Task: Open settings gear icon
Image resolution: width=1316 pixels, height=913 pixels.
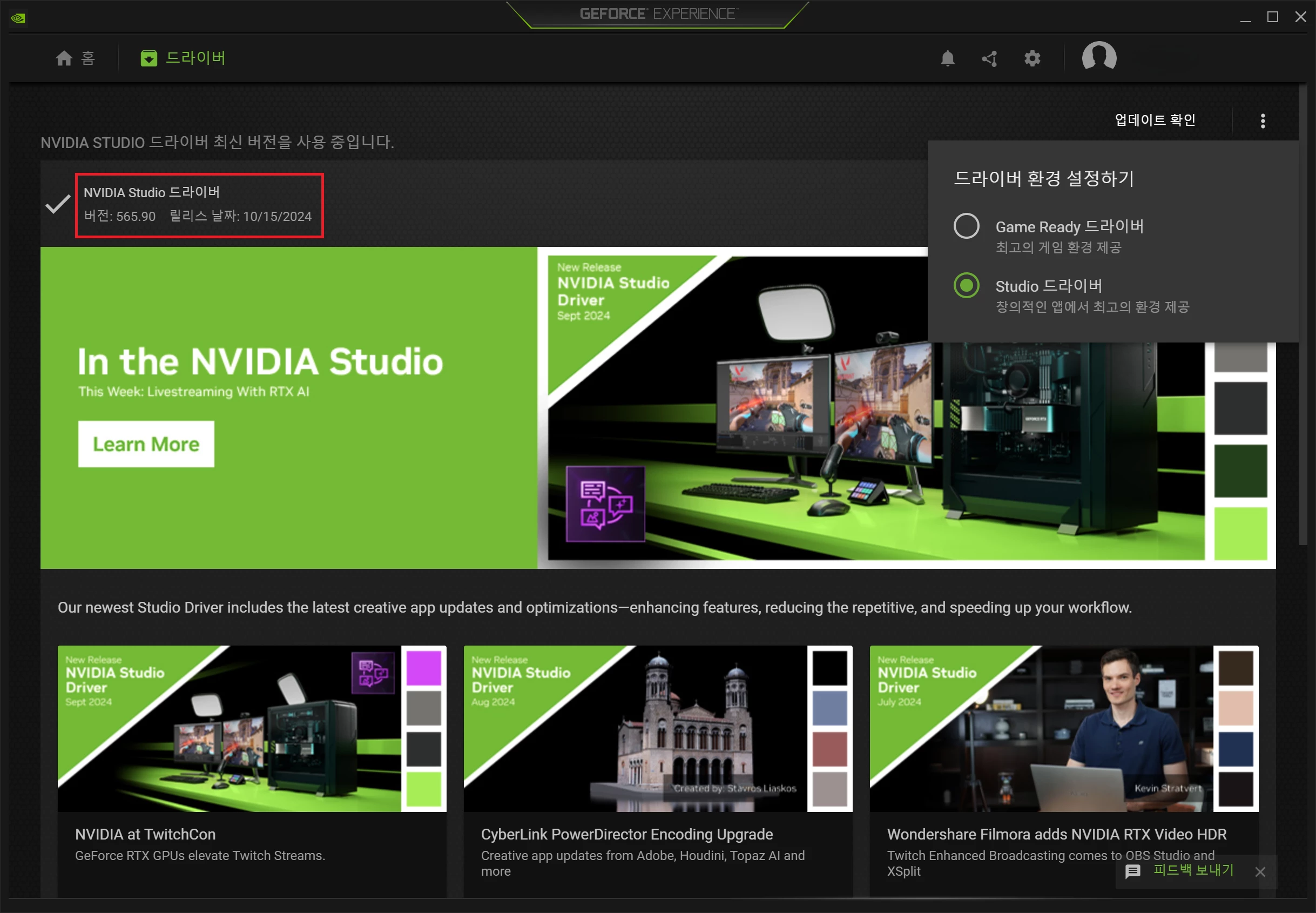Action: [x=1032, y=58]
